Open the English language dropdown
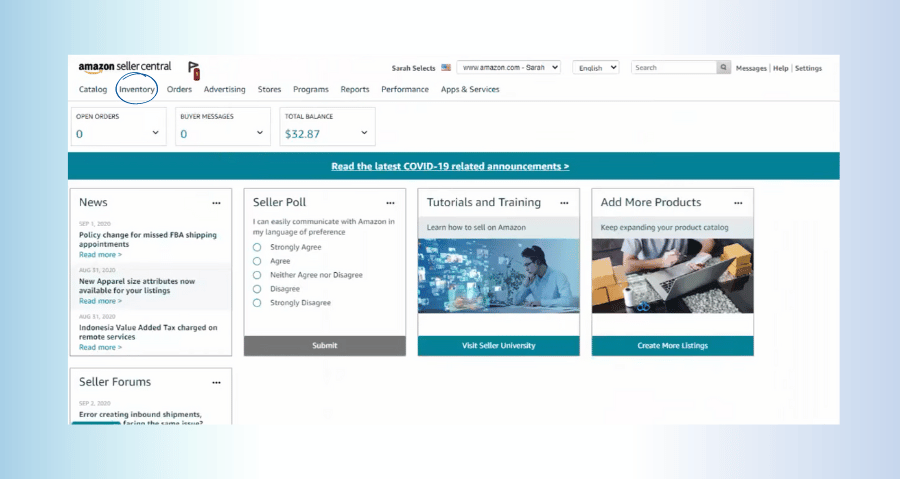 [x=596, y=68]
